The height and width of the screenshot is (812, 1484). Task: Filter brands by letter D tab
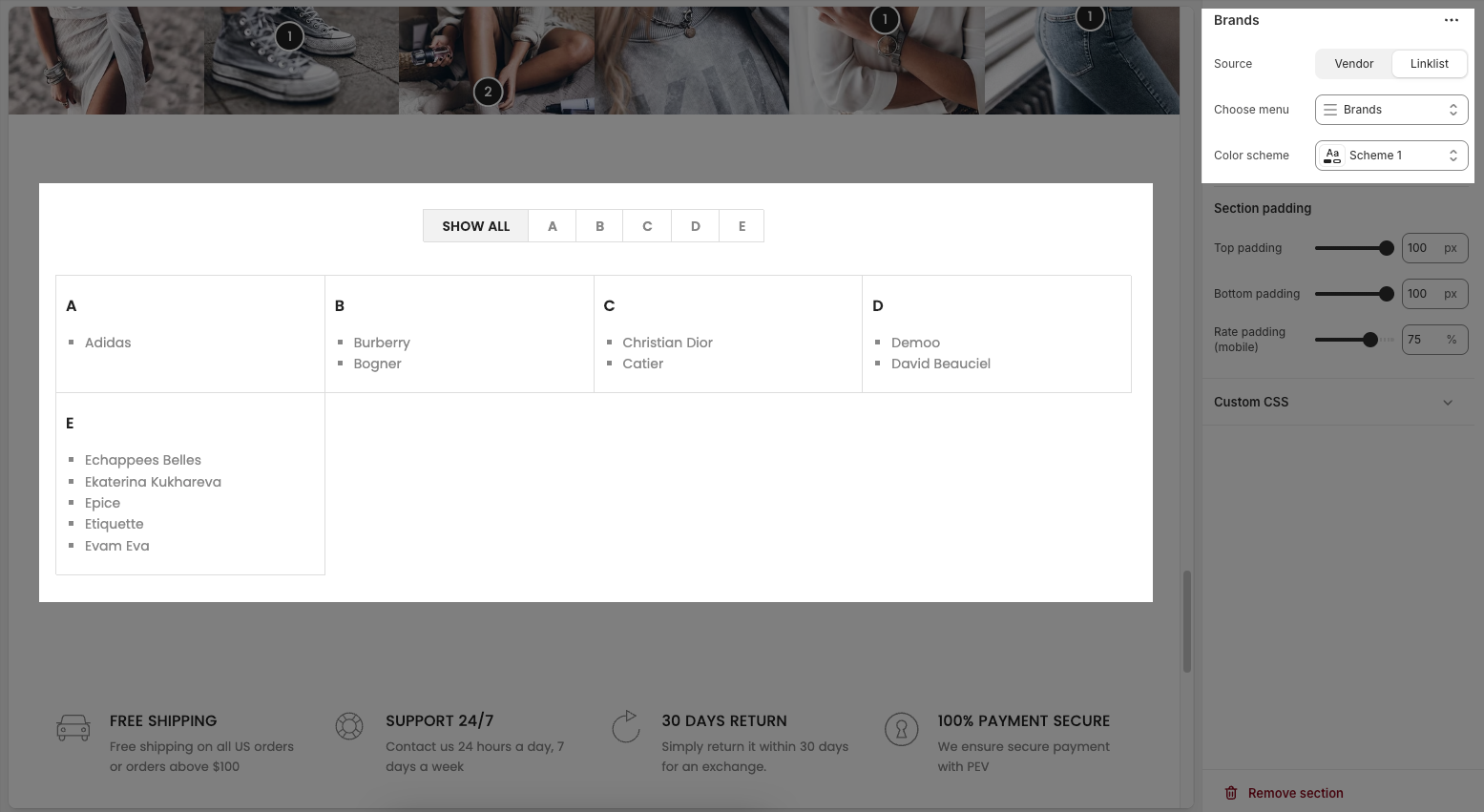tap(695, 226)
